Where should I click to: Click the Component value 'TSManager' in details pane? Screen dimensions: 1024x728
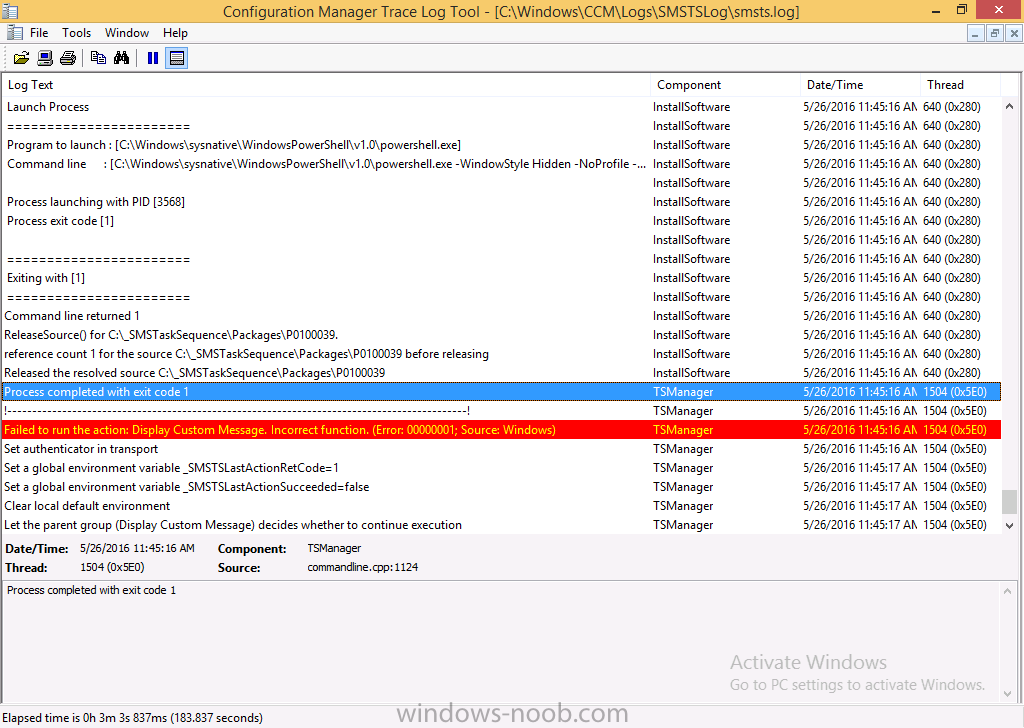click(x=334, y=548)
